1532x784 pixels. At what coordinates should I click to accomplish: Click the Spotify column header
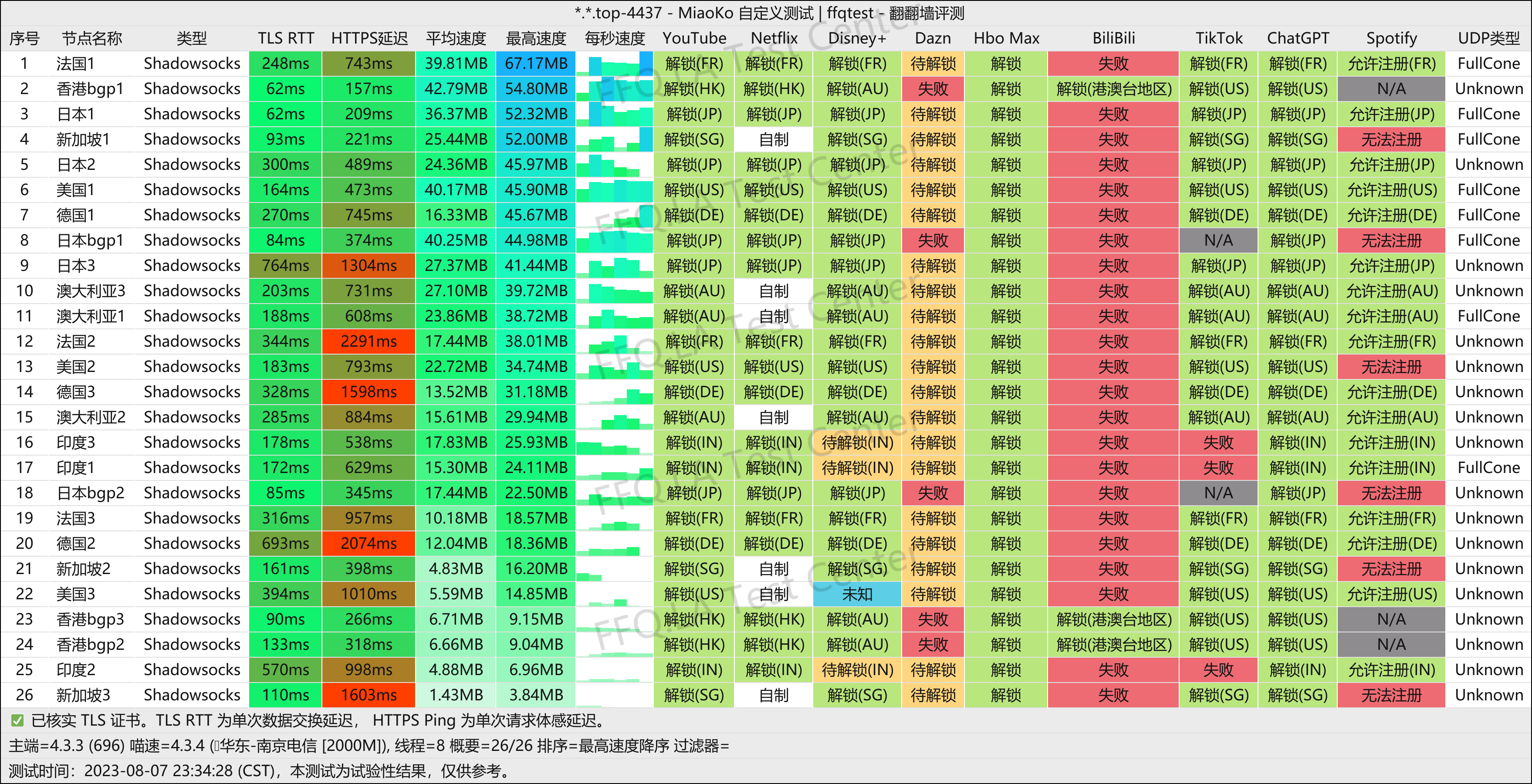1391,38
